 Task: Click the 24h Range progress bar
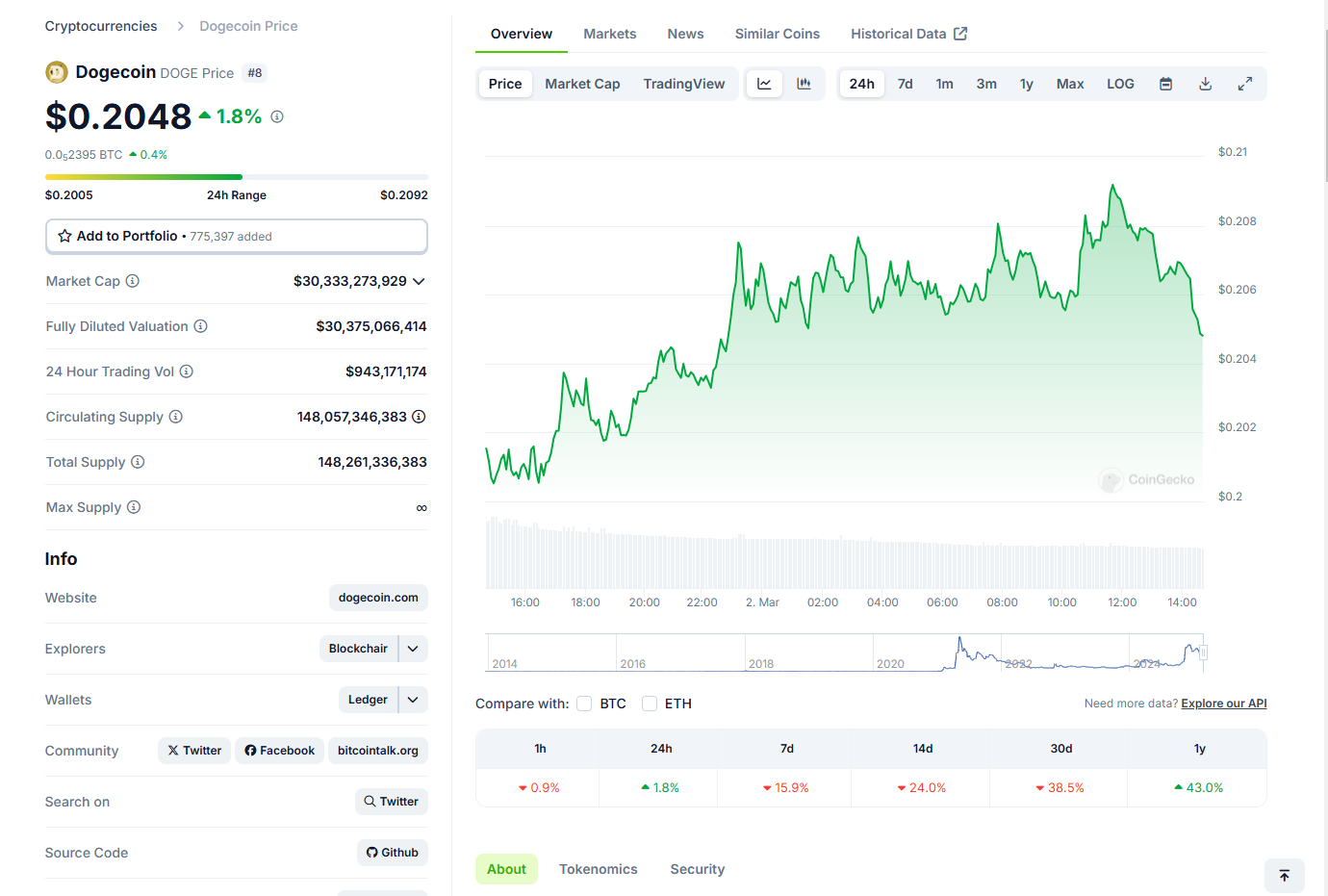(237, 177)
